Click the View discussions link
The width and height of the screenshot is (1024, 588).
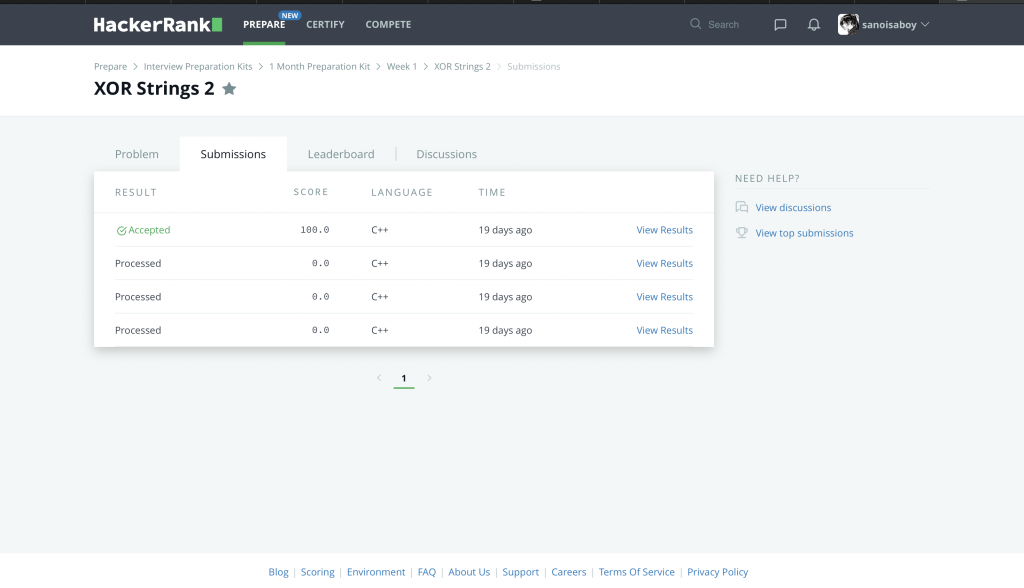pos(793,208)
